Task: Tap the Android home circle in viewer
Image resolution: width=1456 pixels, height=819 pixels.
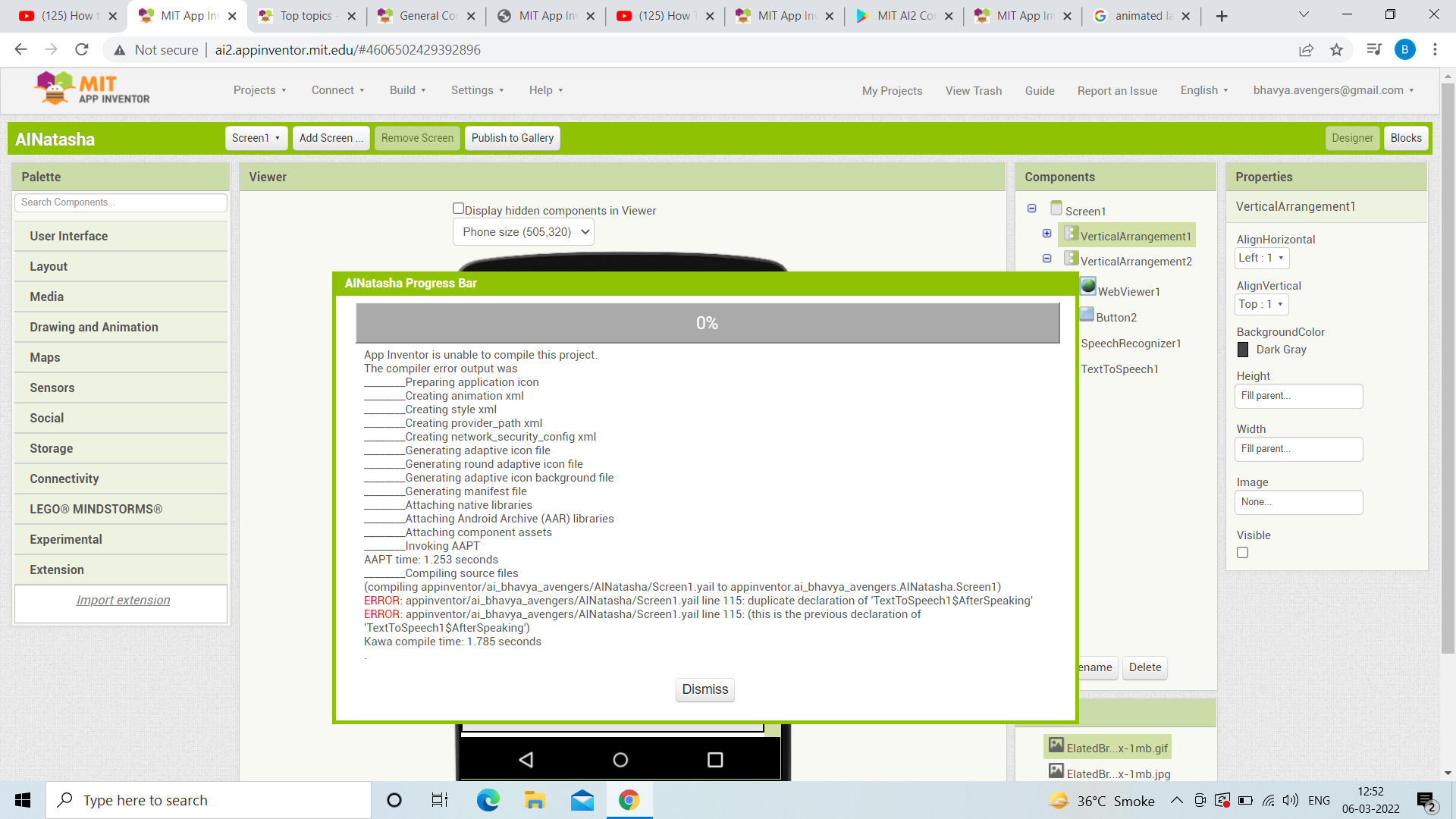Action: pyautogui.click(x=620, y=760)
